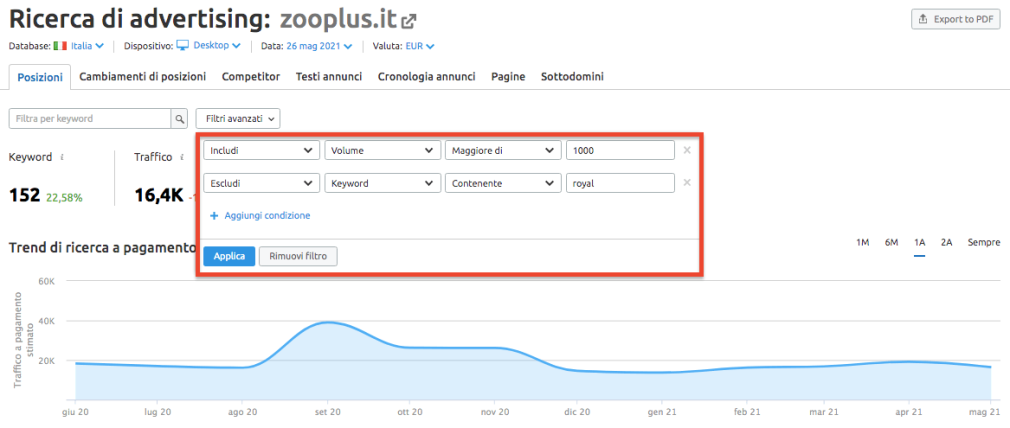Viewport: 1010px width, 428px height.
Task: Expand the Filtri avanzati dropdown
Action: [x=237, y=119]
